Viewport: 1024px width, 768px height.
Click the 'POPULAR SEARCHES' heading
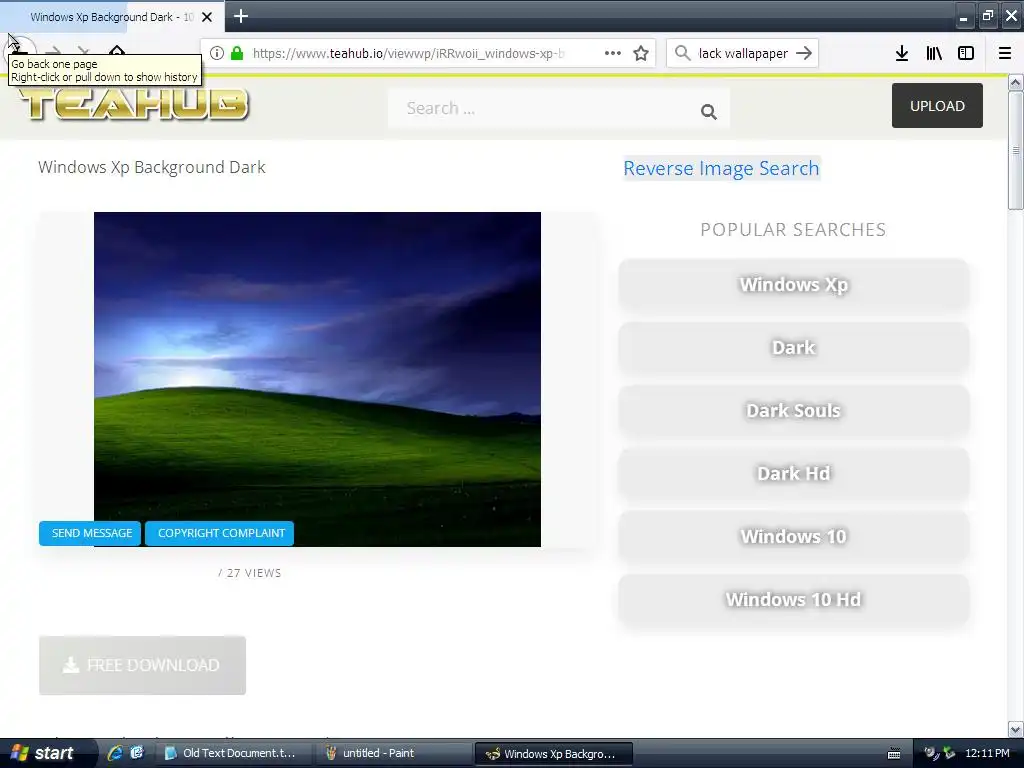[793, 230]
